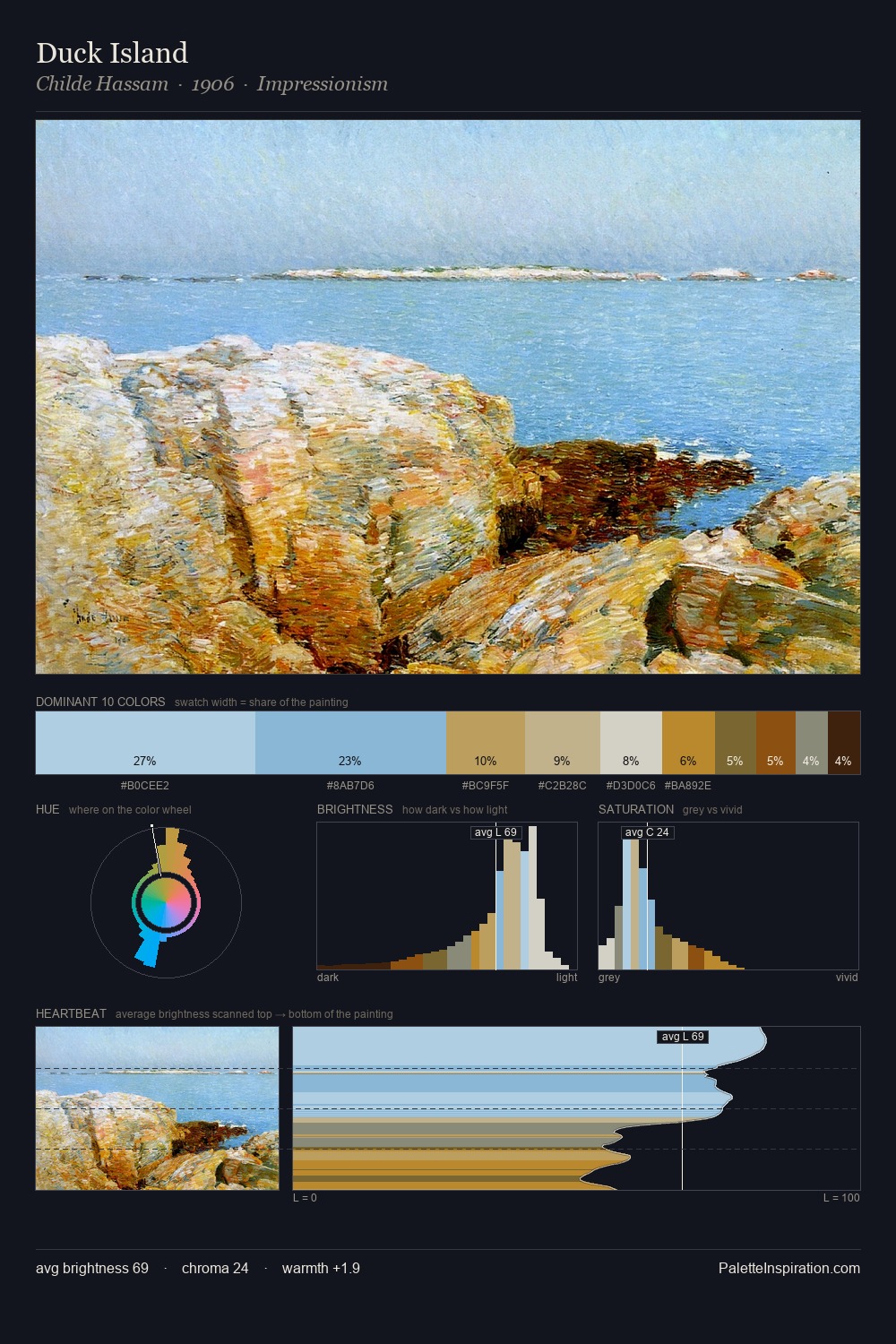Click the warmth +1.9 footer stat
The width and height of the screenshot is (896, 1344).
click(x=321, y=1269)
